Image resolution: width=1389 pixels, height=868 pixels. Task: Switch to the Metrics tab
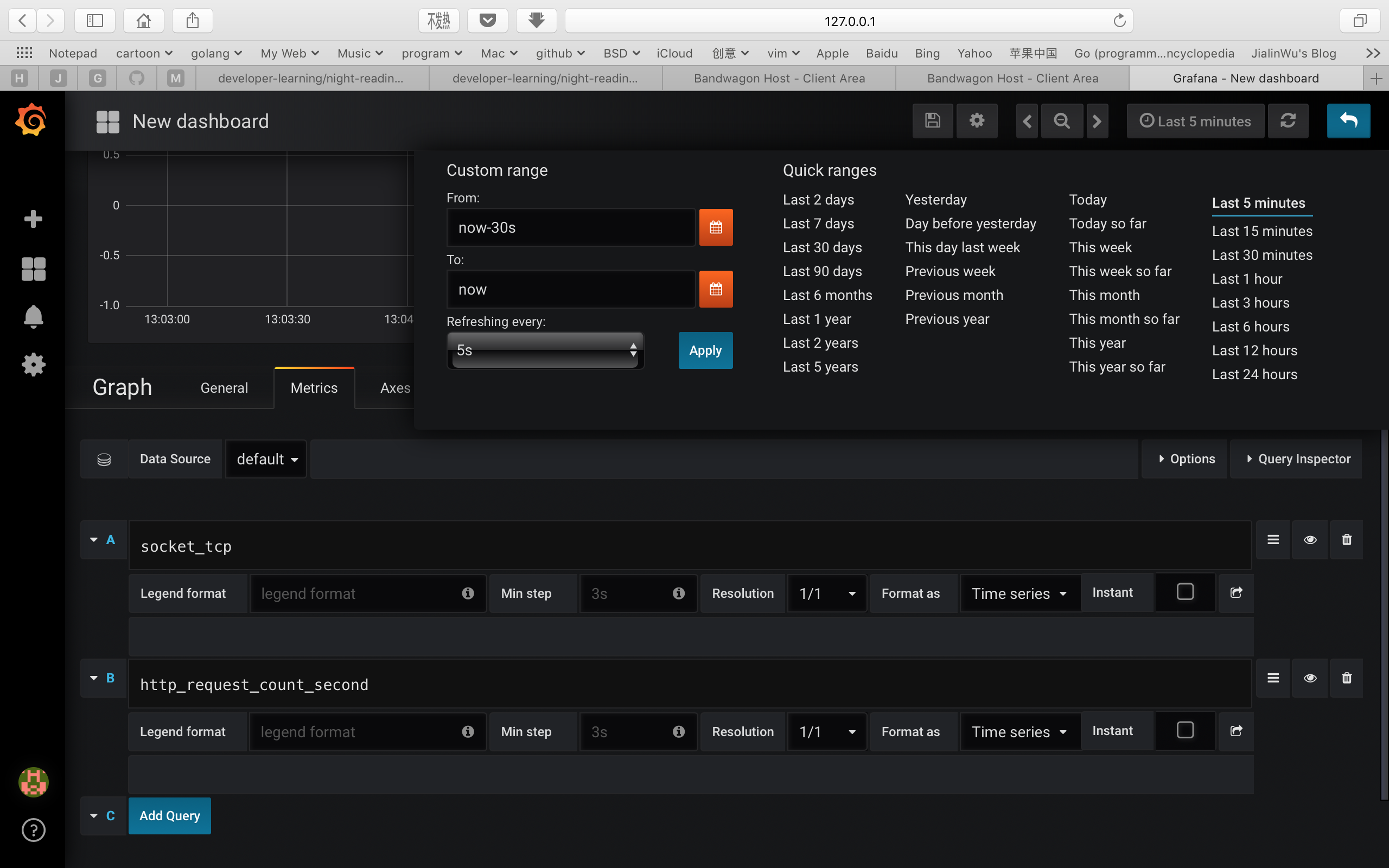pyautogui.click(x=314, y=388)
